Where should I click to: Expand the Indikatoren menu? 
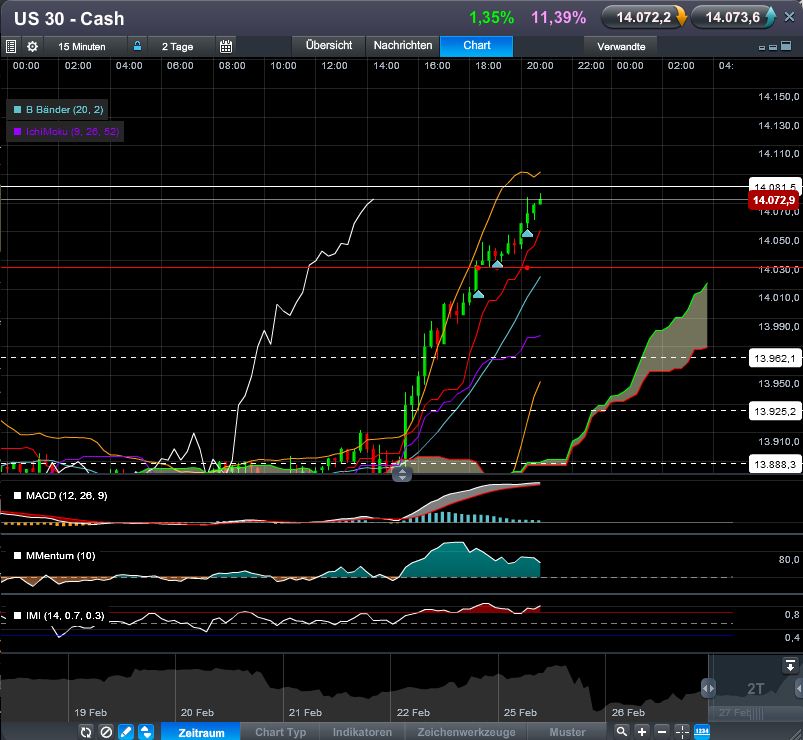(x=362, y=732)
